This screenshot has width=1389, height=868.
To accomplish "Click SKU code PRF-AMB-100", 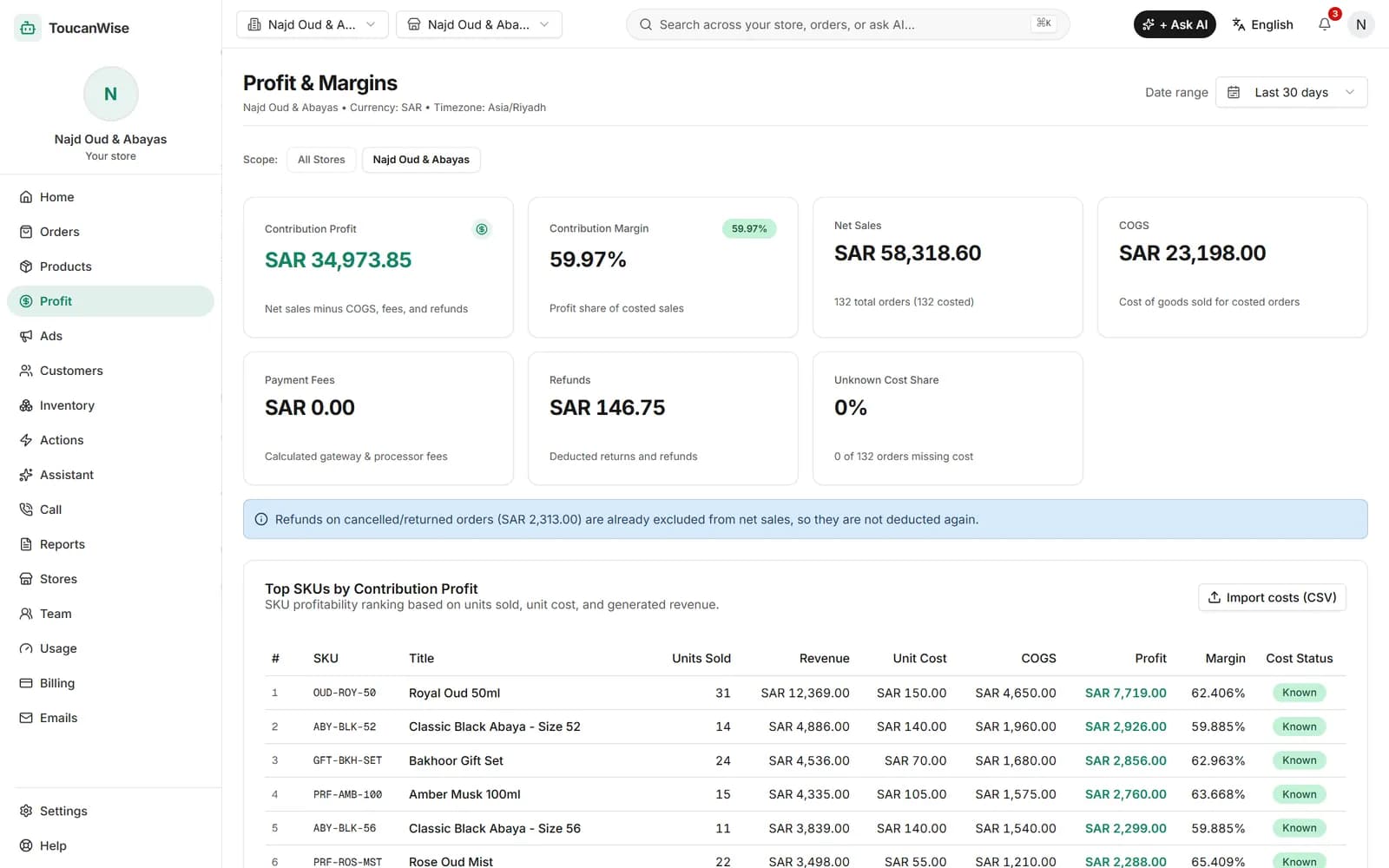I will [x=347, y=794].
